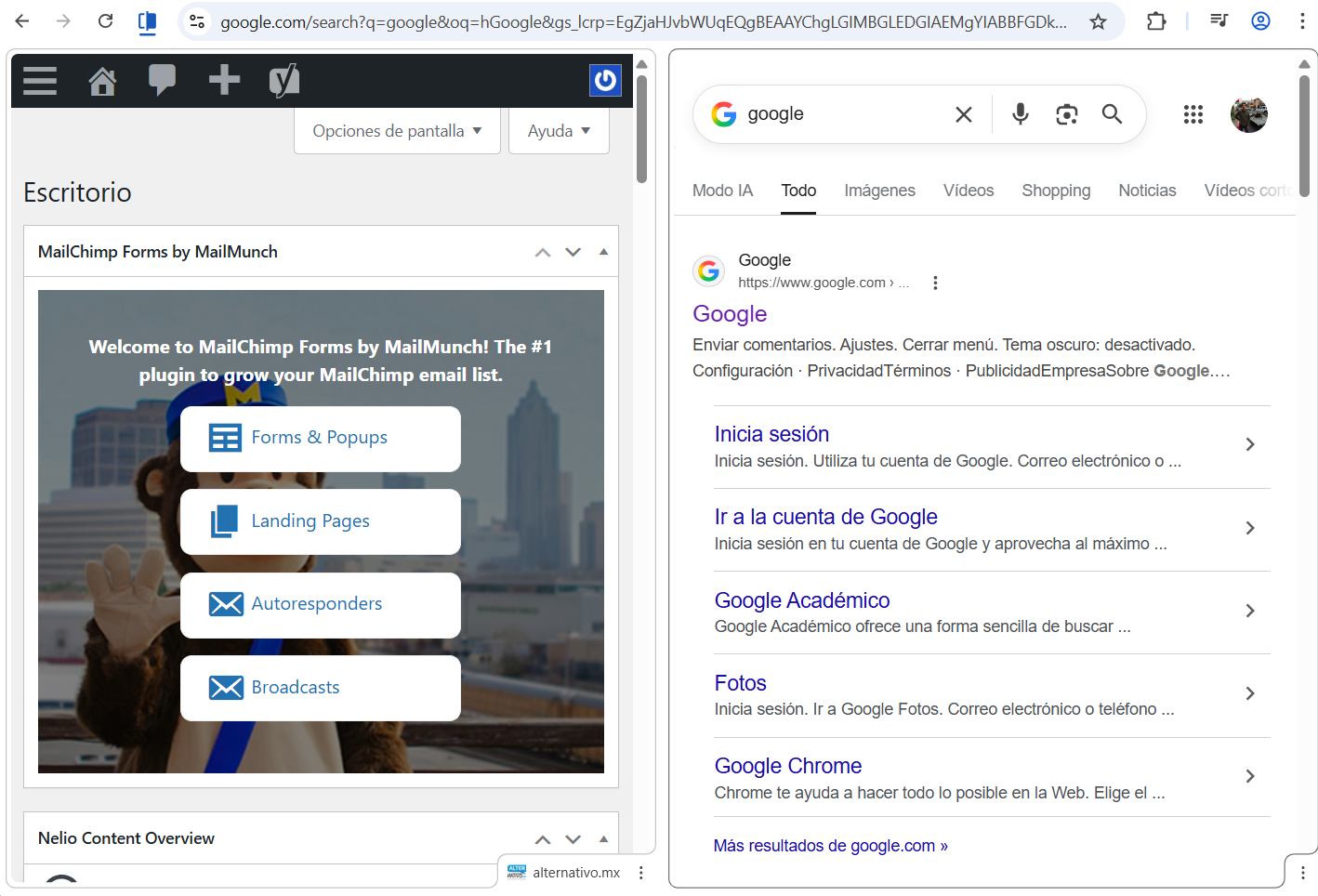
Task: Click the split view icon beside the address bar
Action: 147,22
